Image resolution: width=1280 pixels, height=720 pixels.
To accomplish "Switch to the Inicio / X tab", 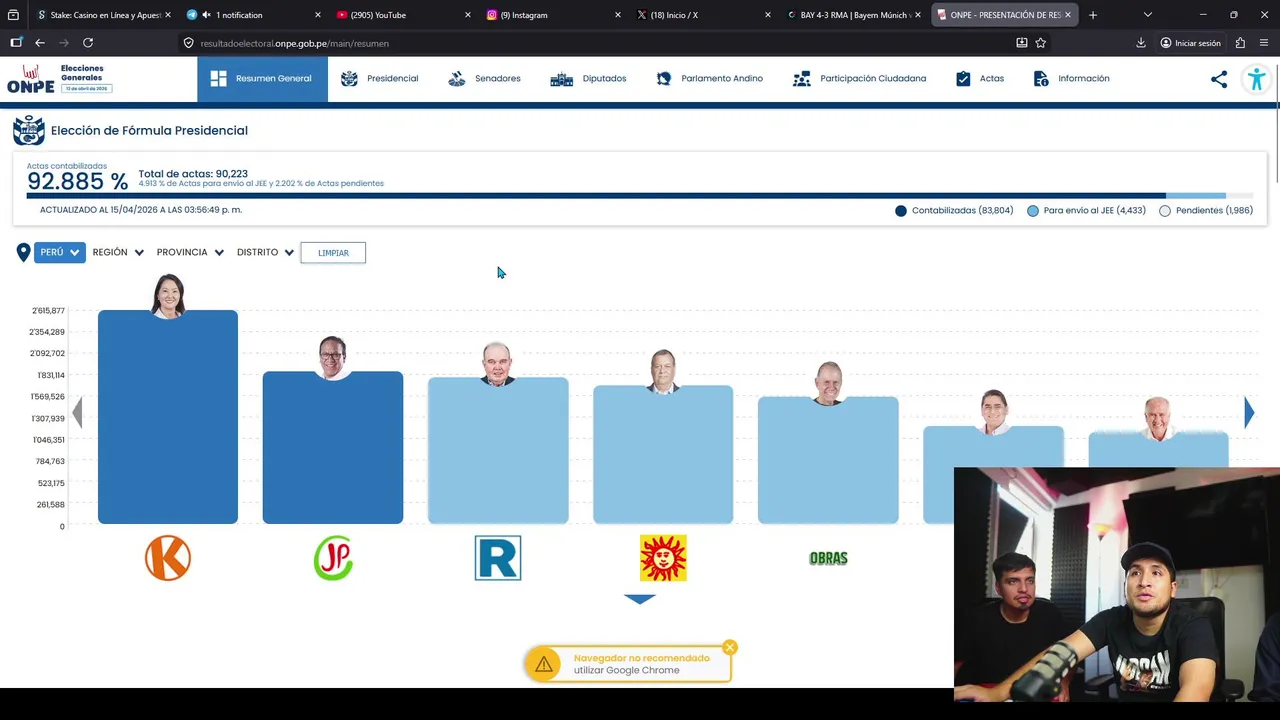I will point(704,15).
